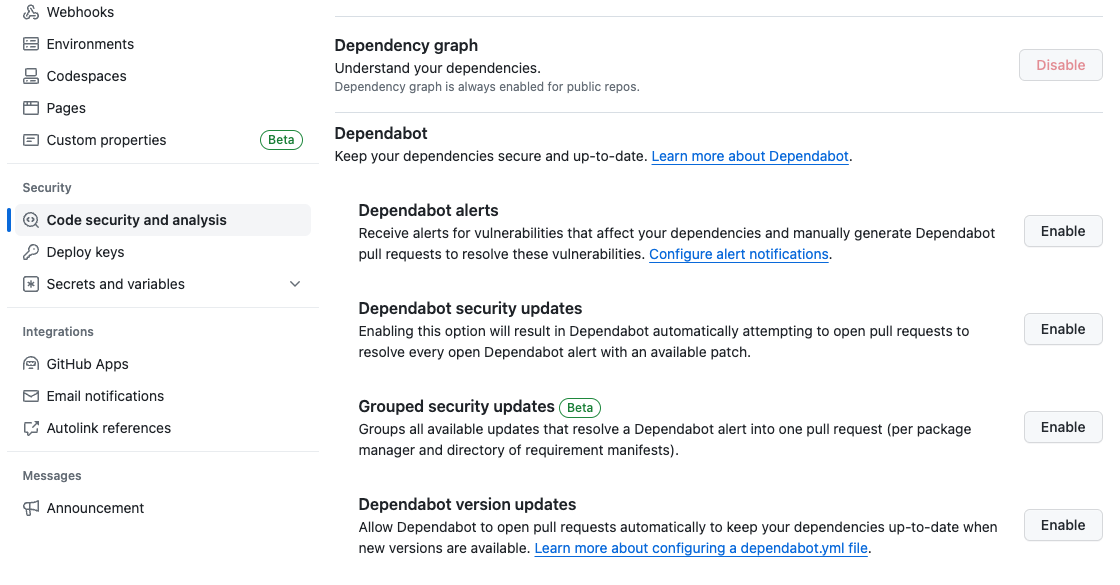
Task: Click the Beta badge next to Custom properties
Action: [281, 139]
